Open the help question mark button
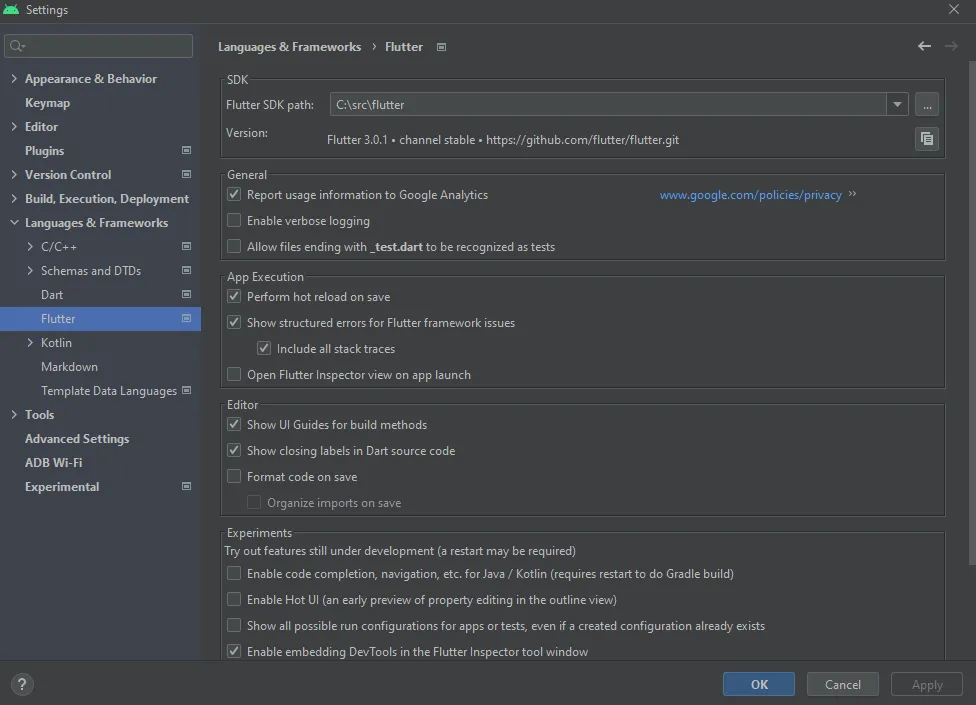 pyautogui.click(x=22, y=685)
